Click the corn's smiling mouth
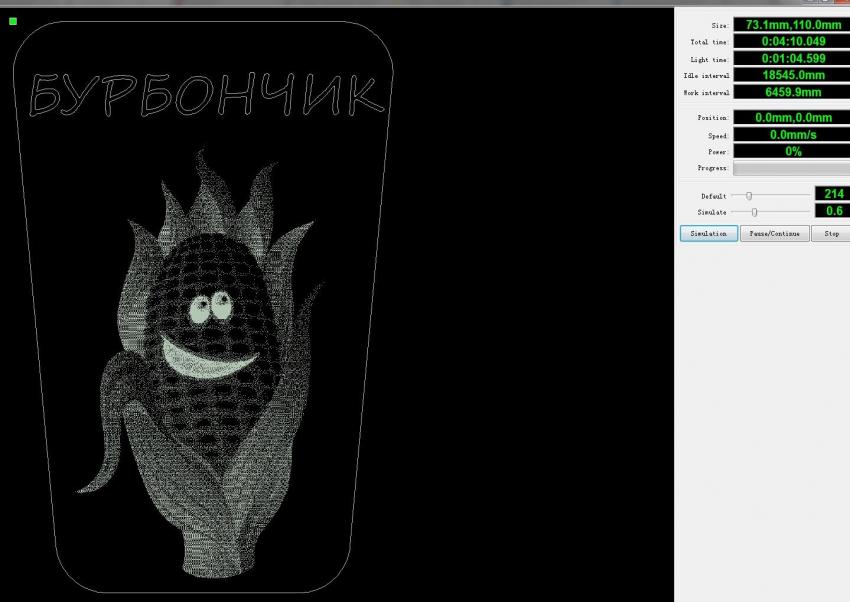850x602 pixels. [208, 357]
